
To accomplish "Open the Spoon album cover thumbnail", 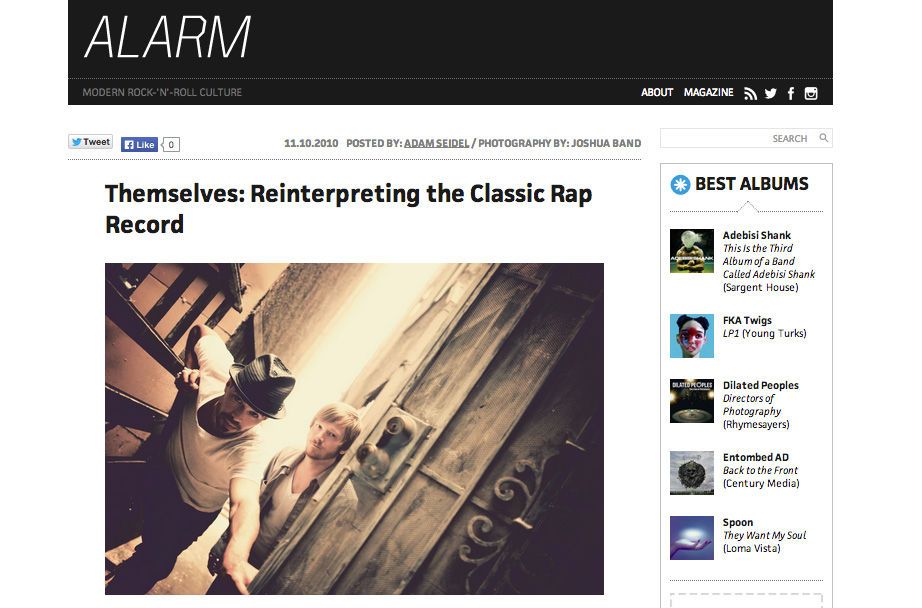I will click(x=692, y=538).
